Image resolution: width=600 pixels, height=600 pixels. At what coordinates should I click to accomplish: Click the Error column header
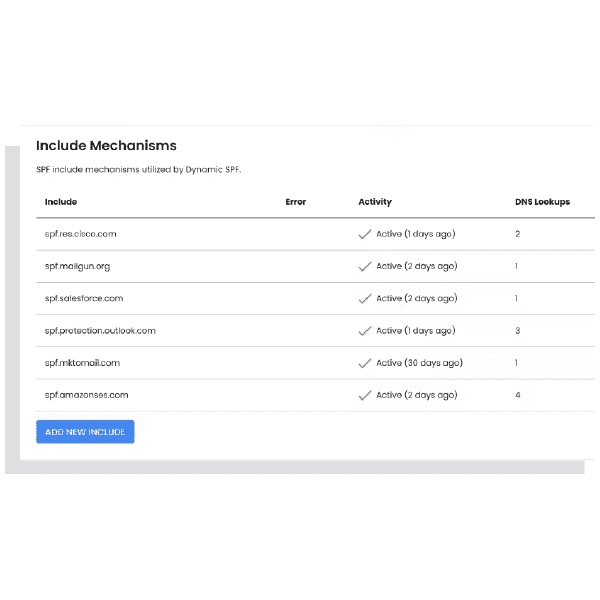pyautogui.click(x=295, y=202)
